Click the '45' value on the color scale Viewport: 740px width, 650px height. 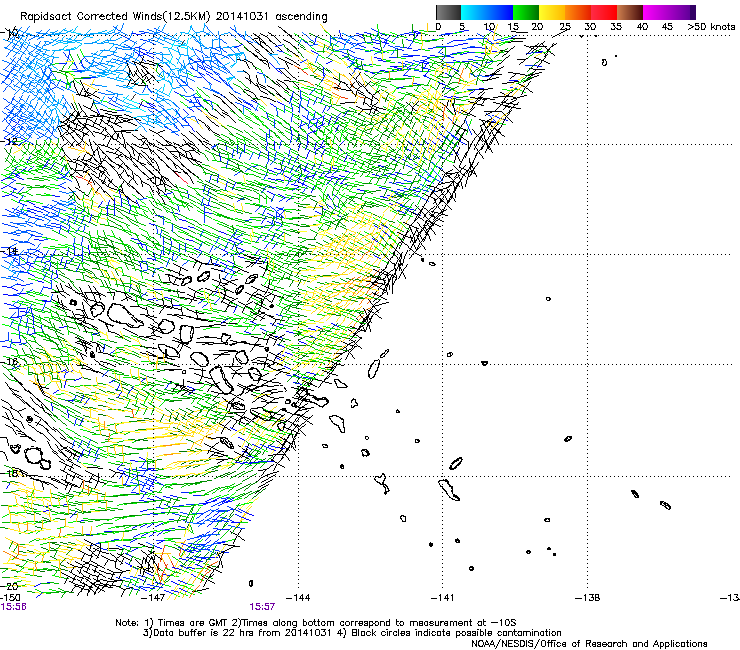pyautogui.click(x=667, y=27)
